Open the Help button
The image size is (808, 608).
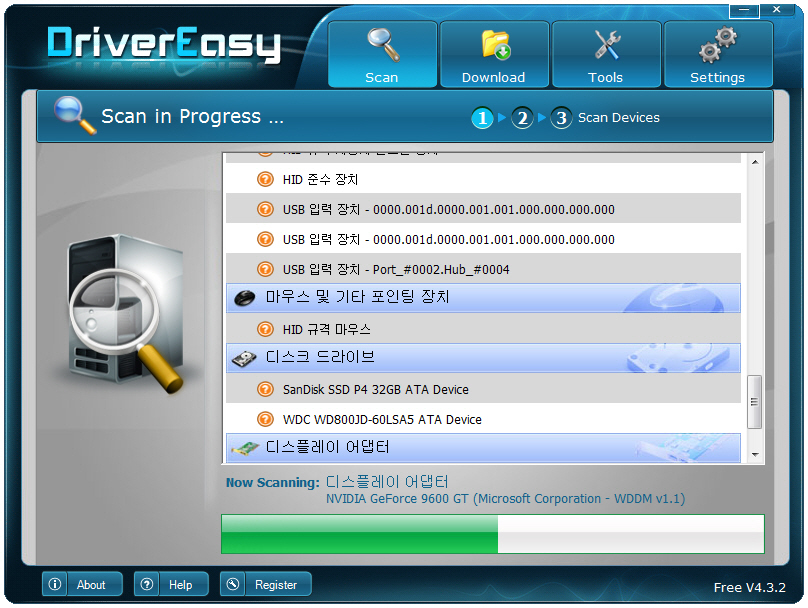tap(172, 584)
